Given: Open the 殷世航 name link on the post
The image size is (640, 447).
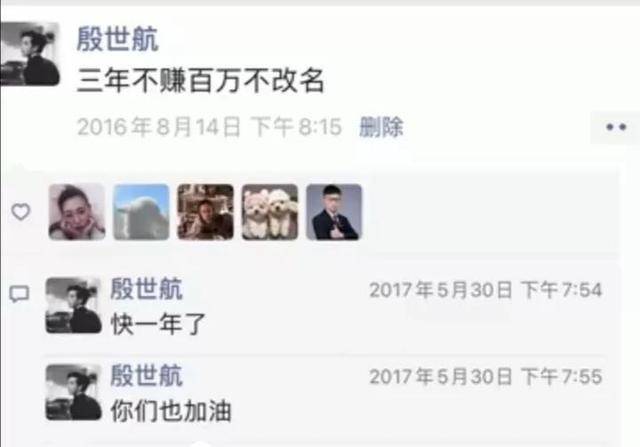Looking at the screenshot, I should (118, 39).
